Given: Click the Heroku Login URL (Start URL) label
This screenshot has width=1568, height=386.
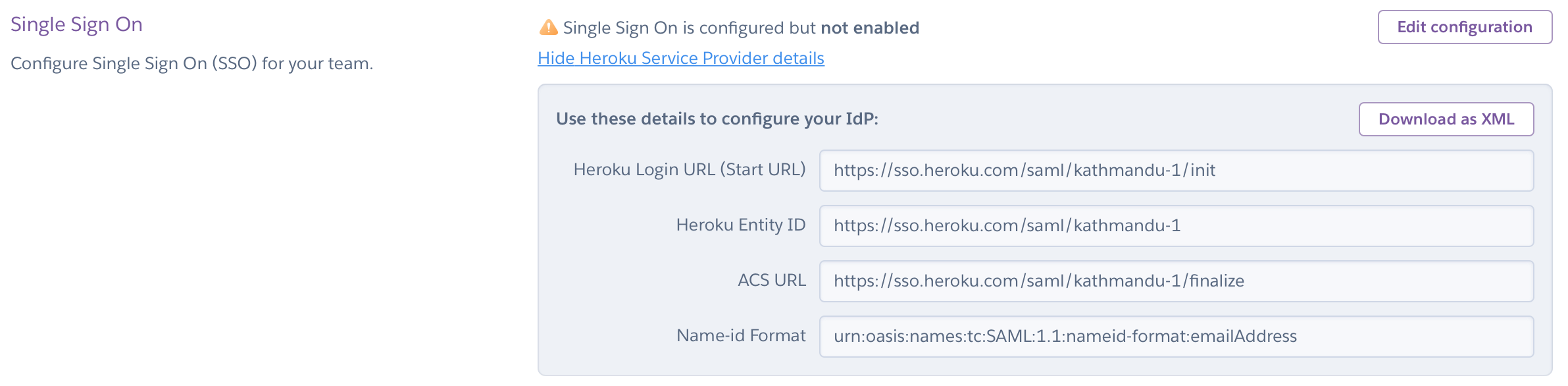Looking at the screenshot, I should [x=689, y=170].
